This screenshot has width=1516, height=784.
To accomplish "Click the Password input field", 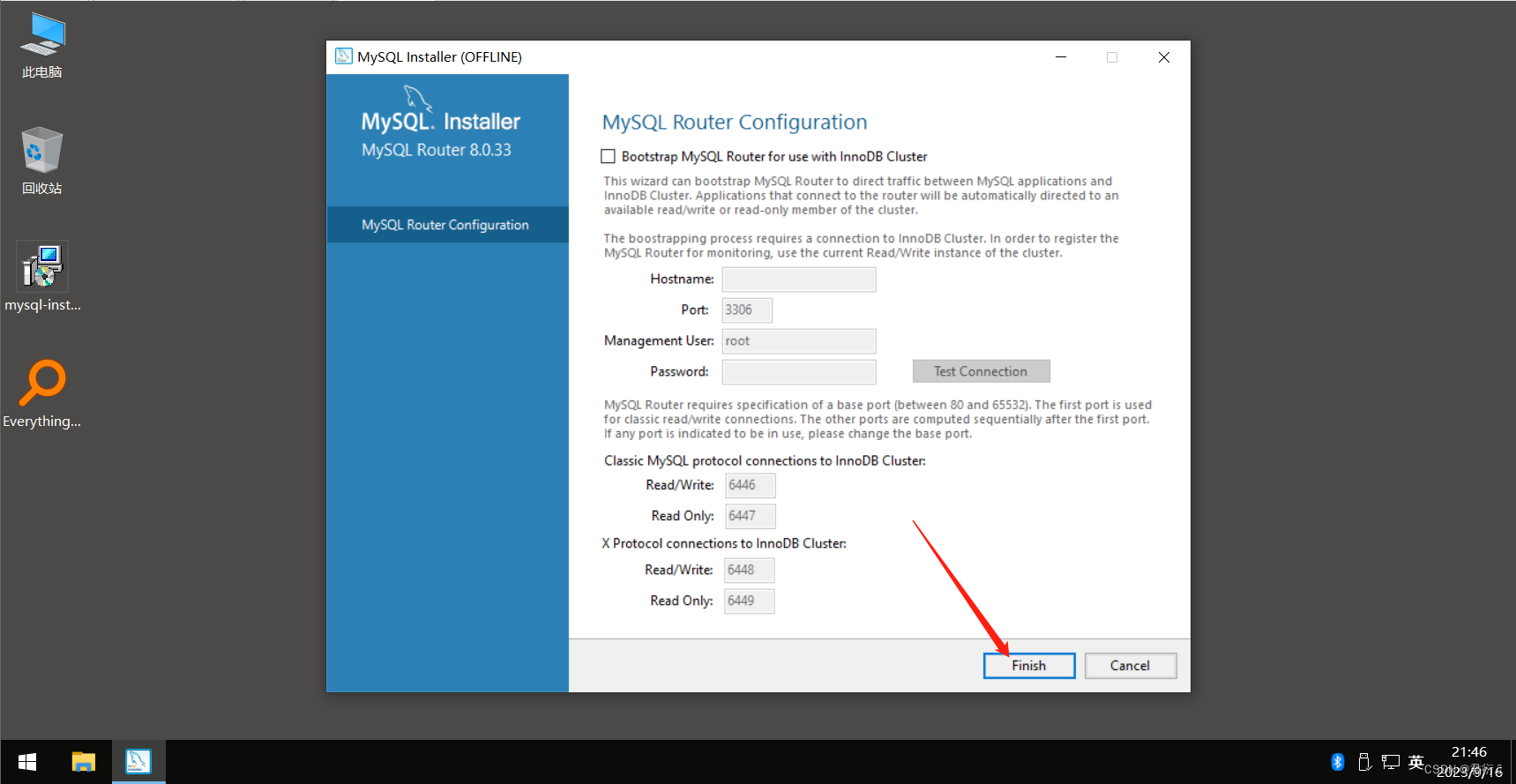I will point(799,372).
